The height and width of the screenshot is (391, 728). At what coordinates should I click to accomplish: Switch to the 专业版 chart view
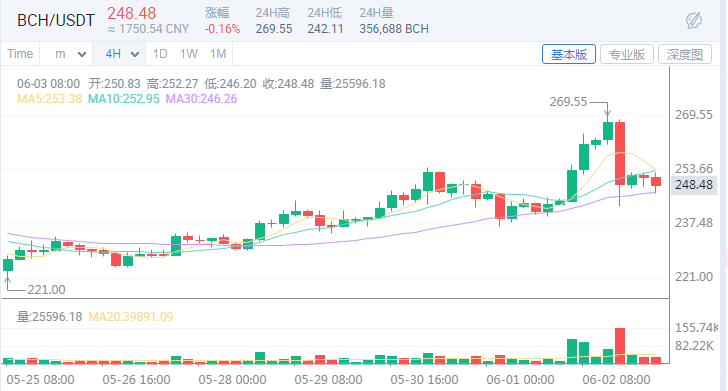coord(627,54)
